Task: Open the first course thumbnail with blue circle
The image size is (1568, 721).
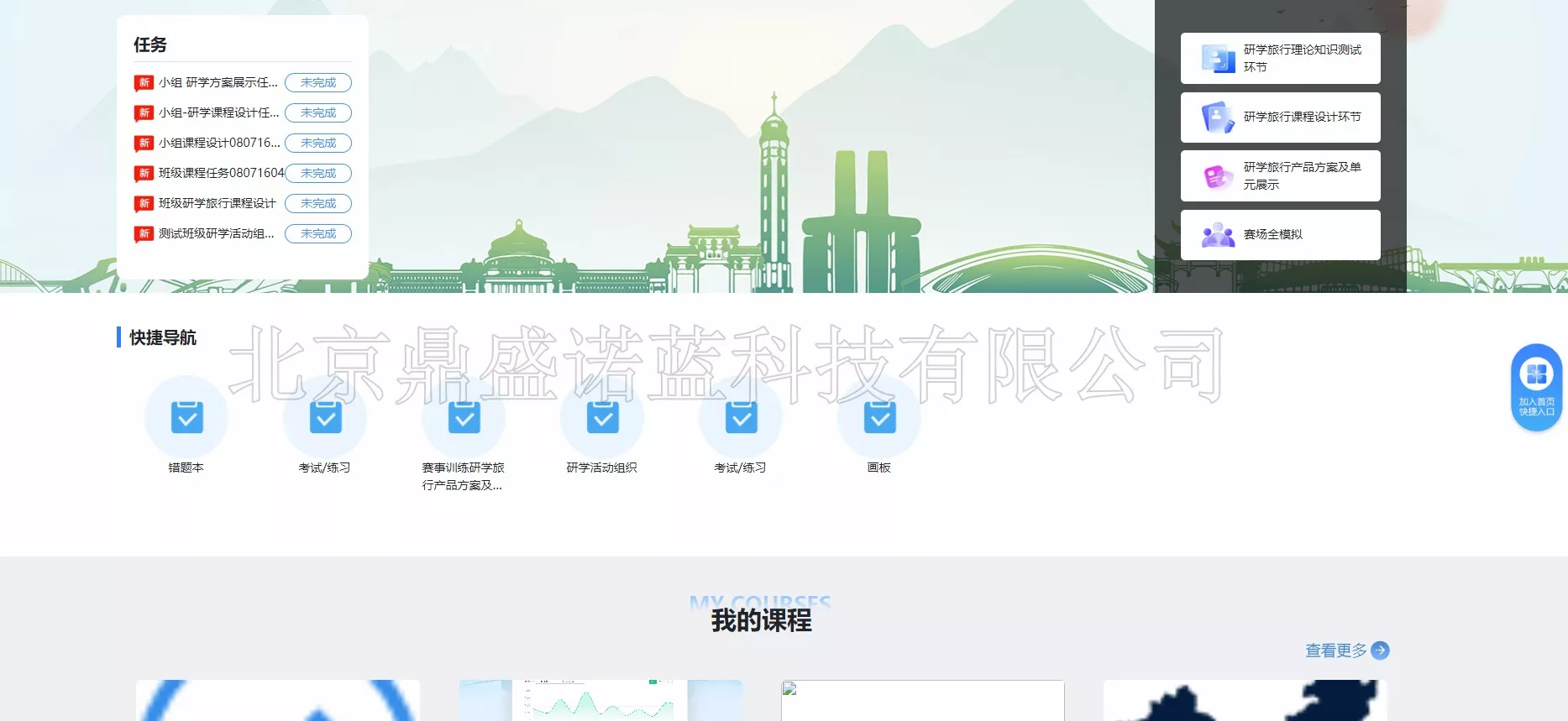Action: tap(278, 700)
